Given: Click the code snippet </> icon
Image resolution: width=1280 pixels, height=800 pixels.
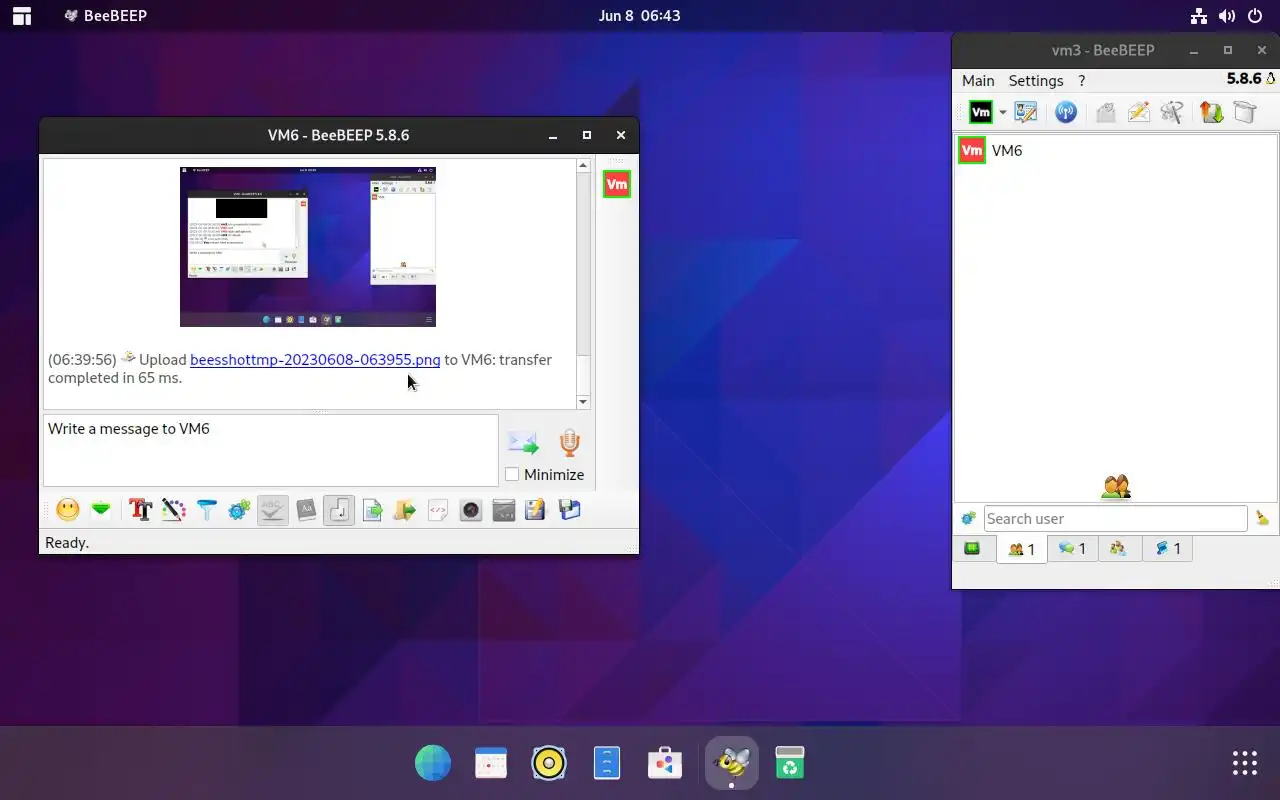Looking at the screenshot, I should point(438,510).
